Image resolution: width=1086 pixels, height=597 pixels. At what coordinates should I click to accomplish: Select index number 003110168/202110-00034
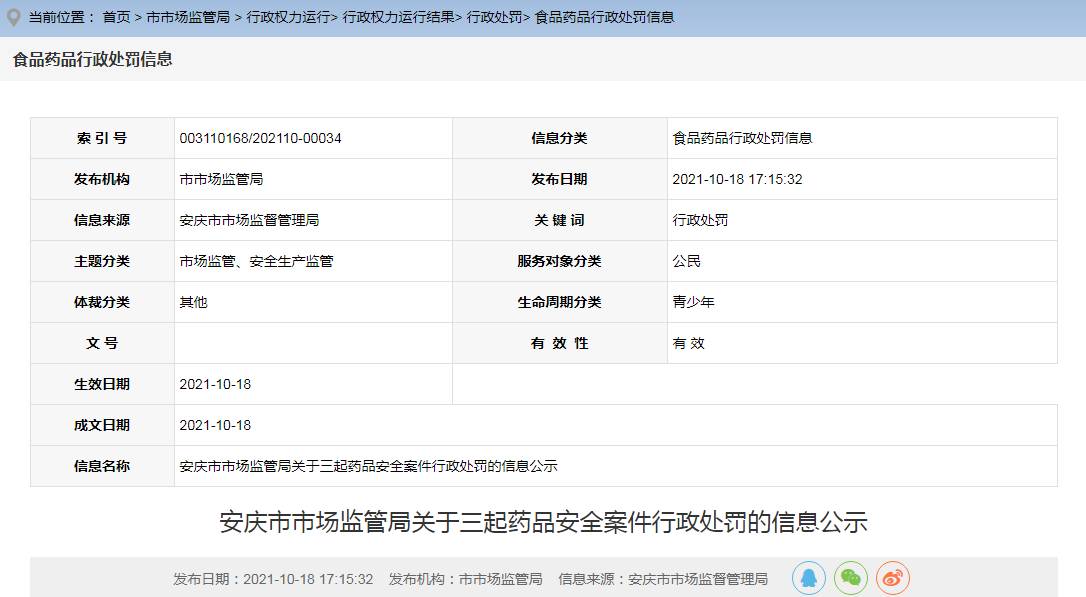coord(260,139)
